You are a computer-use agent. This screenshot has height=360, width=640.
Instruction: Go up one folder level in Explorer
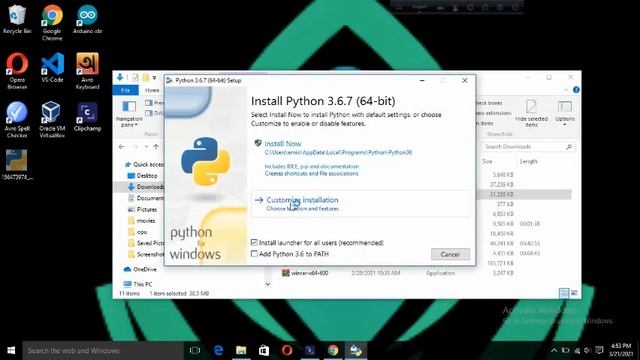[156, 147]
